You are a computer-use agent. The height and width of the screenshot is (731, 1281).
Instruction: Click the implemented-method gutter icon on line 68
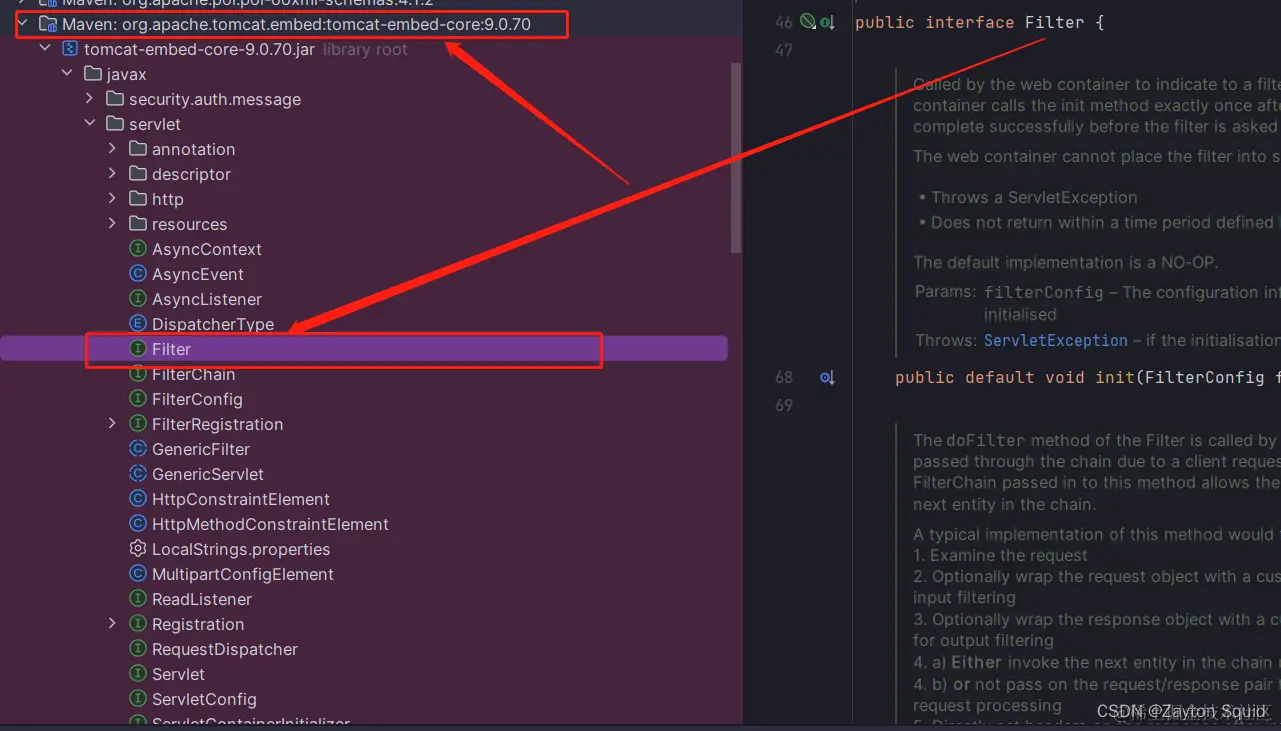[827, 377]
